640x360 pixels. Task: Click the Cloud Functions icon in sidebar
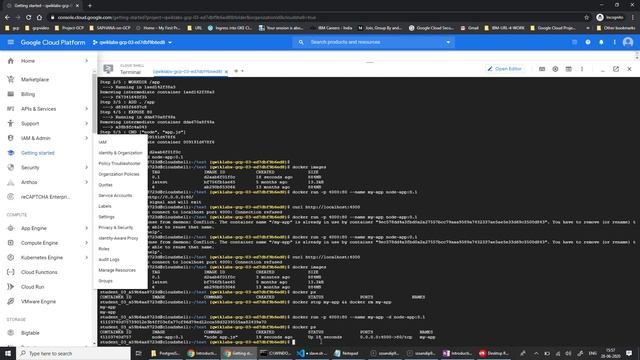pos(11,272)
